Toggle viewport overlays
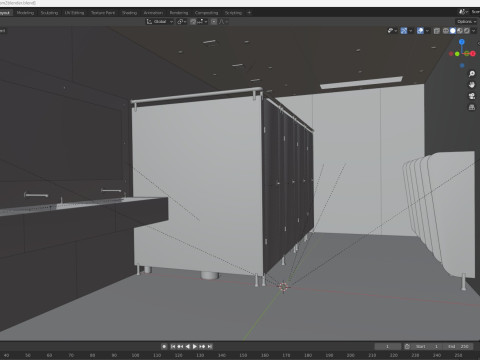This screenshot has height=360, width=480. (x=420, y=31)
